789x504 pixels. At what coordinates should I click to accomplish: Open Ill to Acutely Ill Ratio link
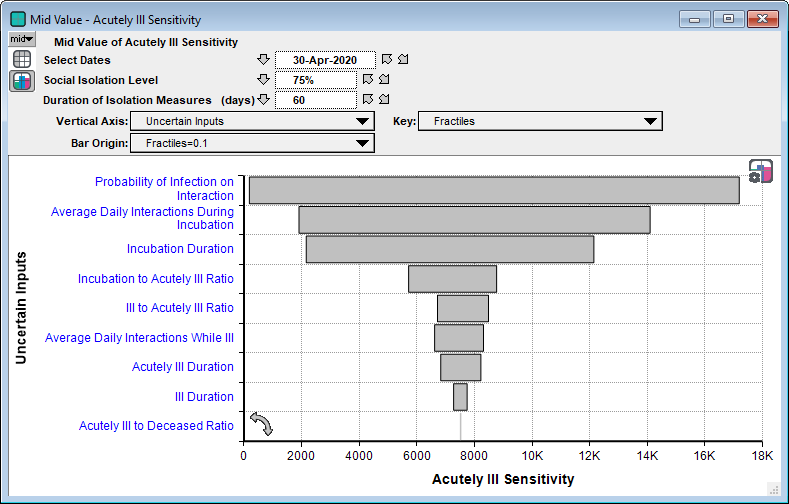180,308
